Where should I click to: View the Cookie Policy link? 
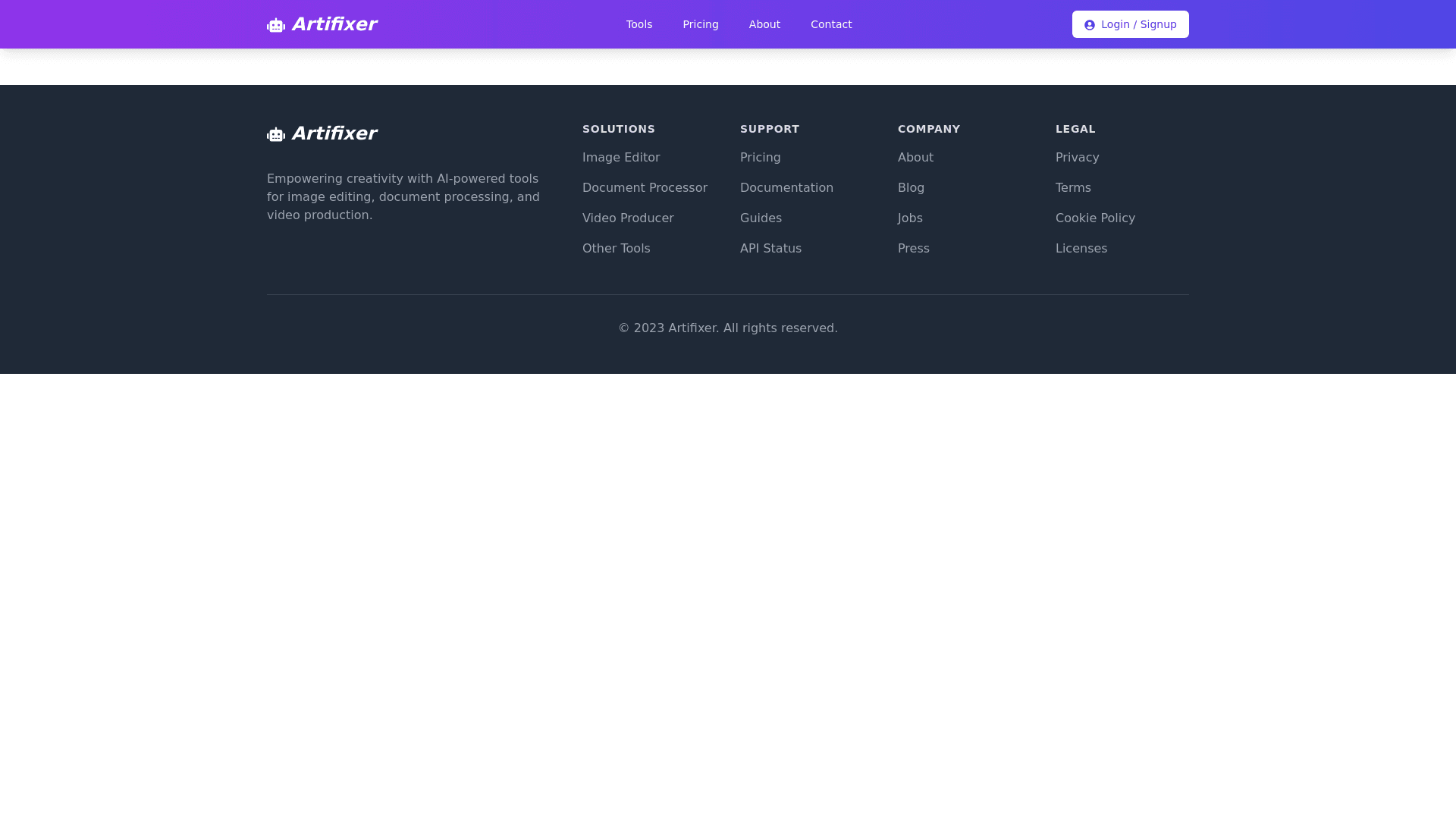1095,218
